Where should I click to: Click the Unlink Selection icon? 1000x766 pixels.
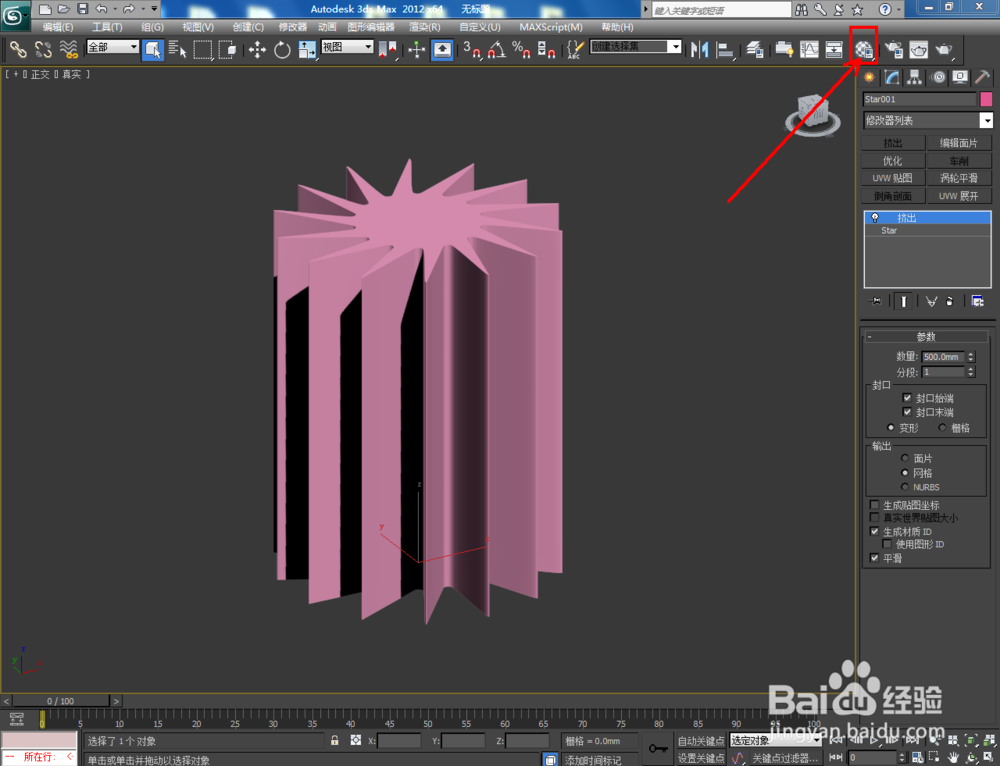click(x=43, y=49)
